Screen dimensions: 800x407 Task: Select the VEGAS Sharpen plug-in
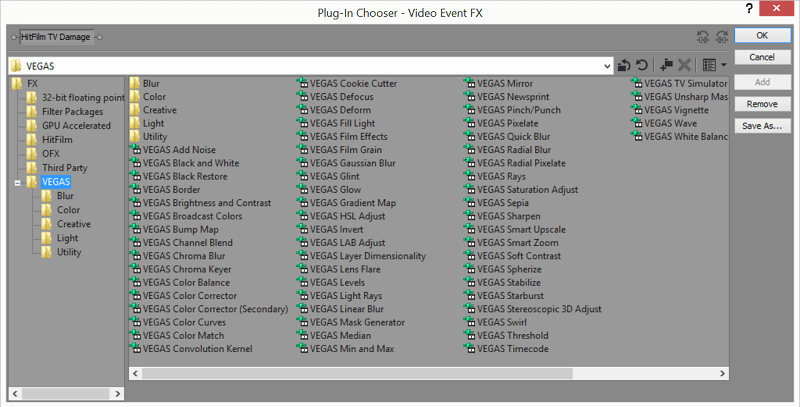coord(502,216)
